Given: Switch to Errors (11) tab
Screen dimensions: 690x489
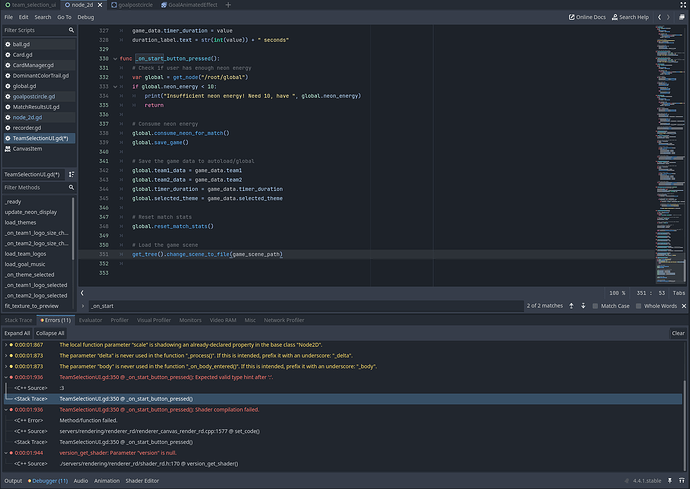Looking at the screenshot, I should [56, 320].
